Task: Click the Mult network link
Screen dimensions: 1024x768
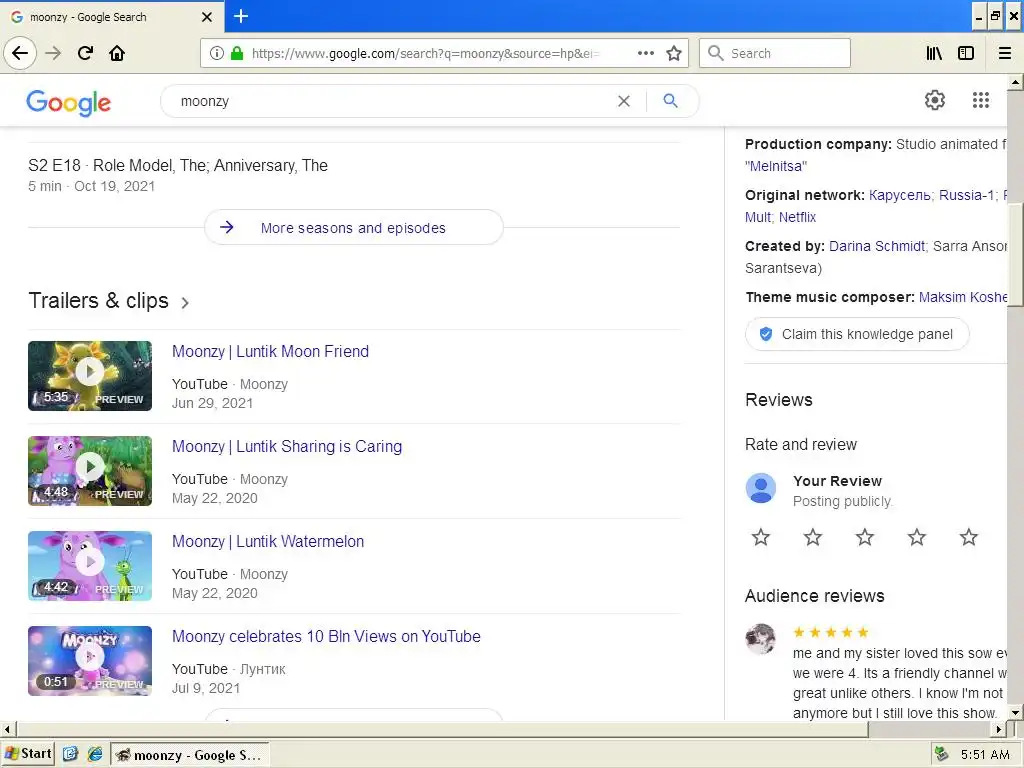Action: tap(757, 217)
